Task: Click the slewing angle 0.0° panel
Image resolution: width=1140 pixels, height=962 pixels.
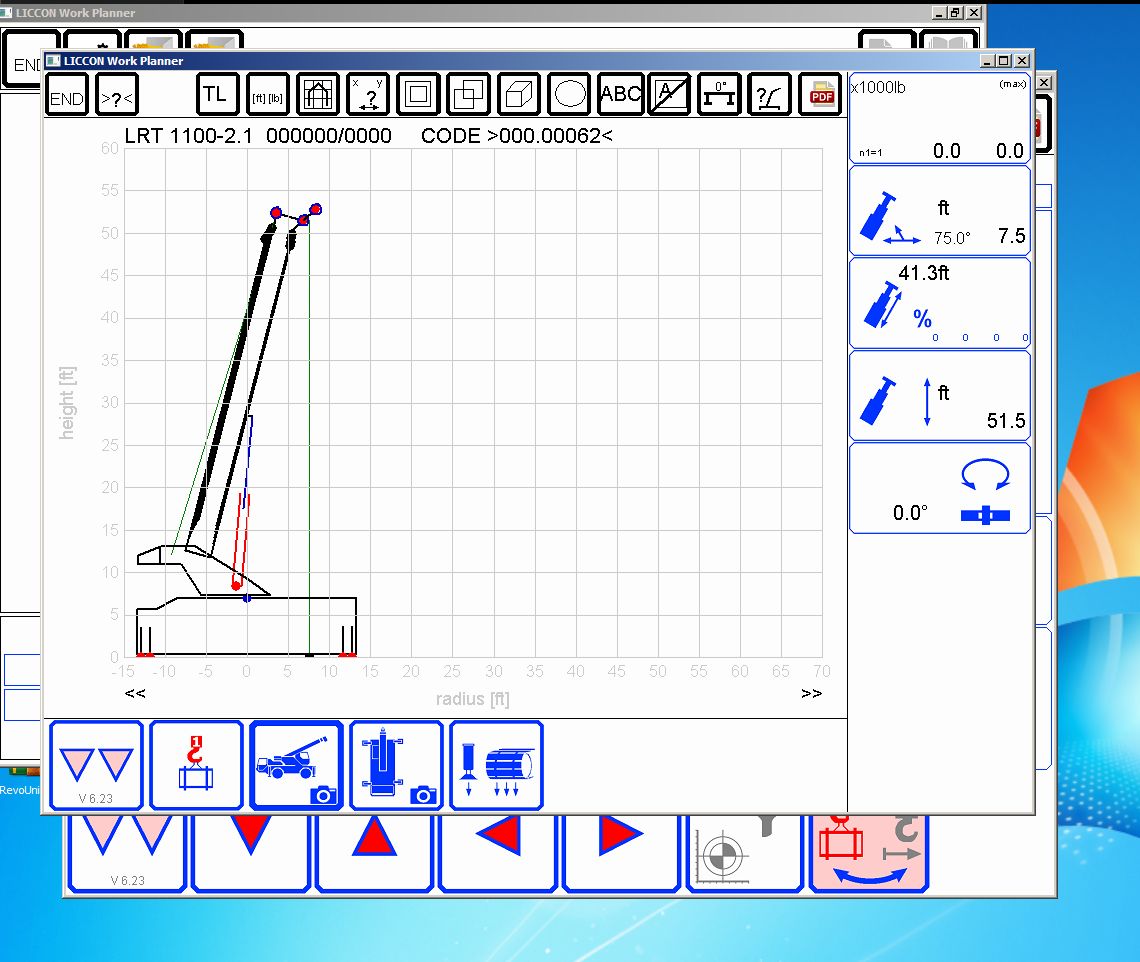Action: tap(939, 488)
